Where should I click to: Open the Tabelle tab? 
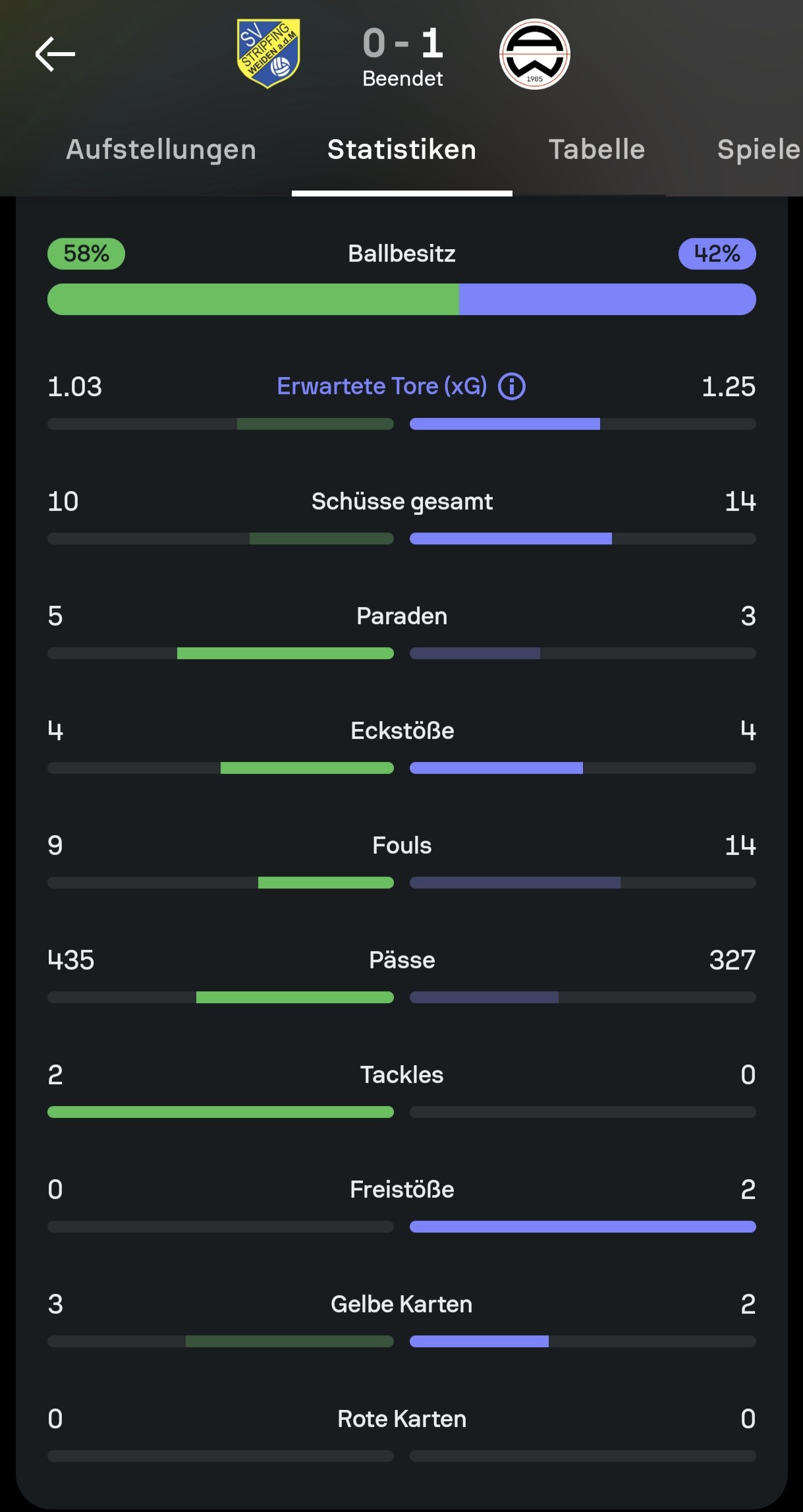596,150
